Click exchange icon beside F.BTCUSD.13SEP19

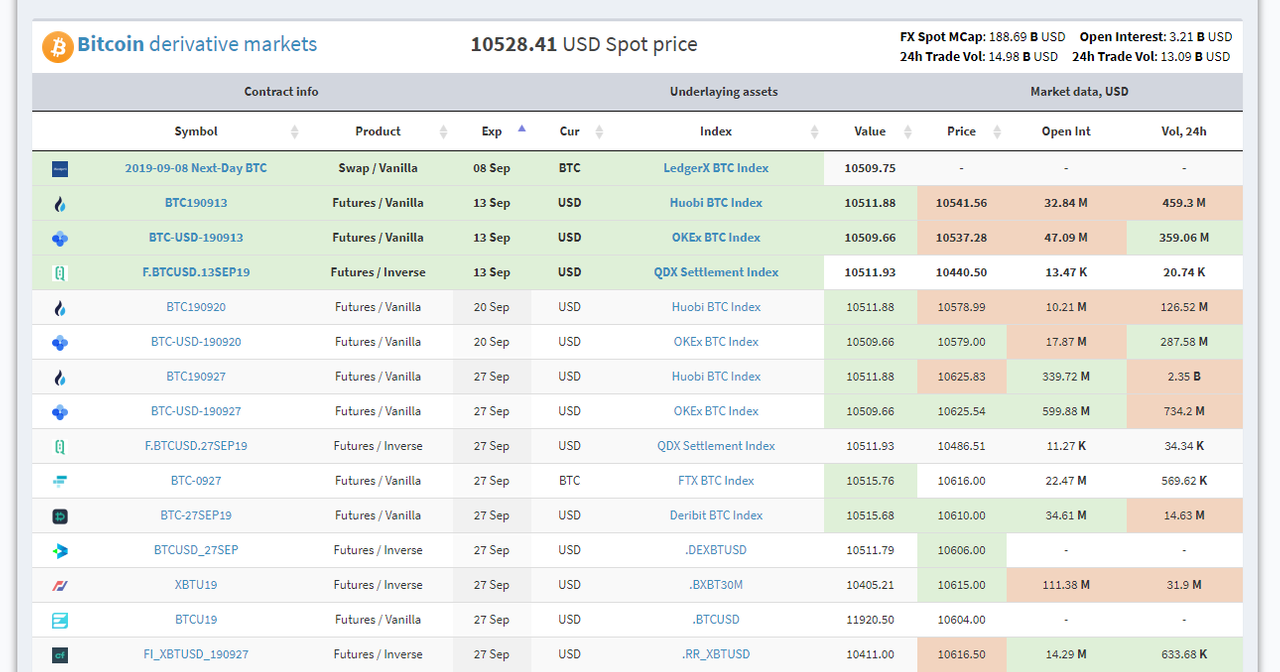60,273
